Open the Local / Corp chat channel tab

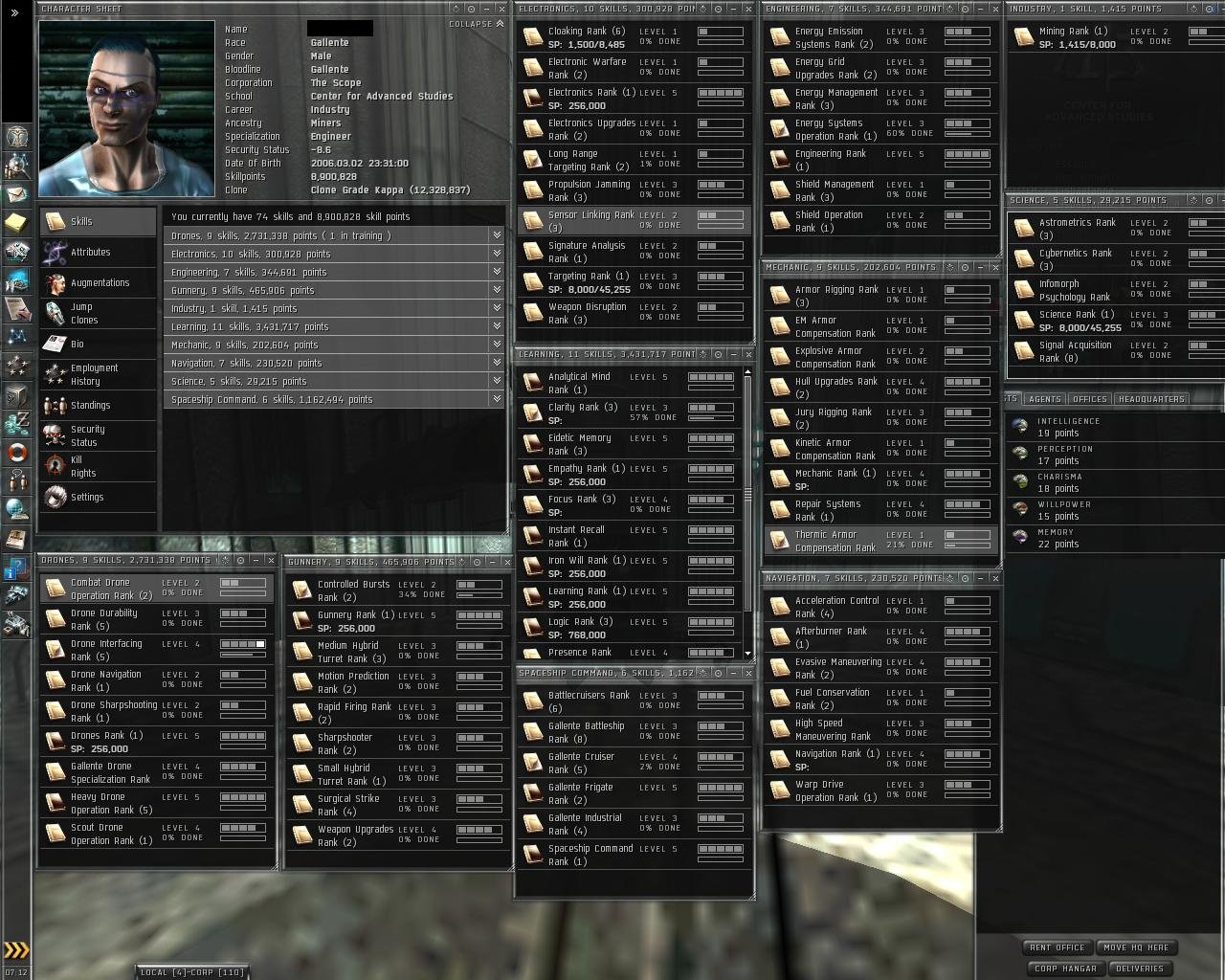click(191, 972)
